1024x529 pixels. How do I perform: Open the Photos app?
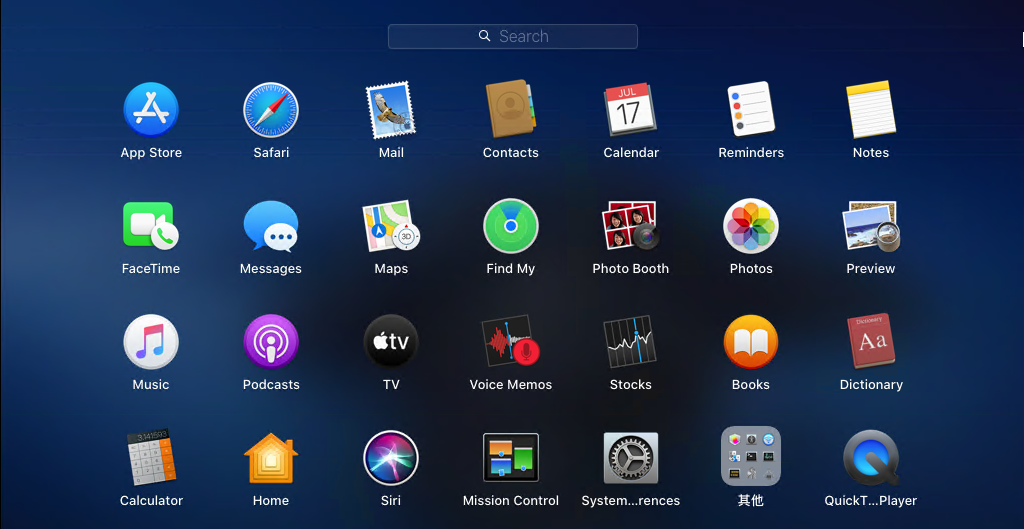(751, 226)
